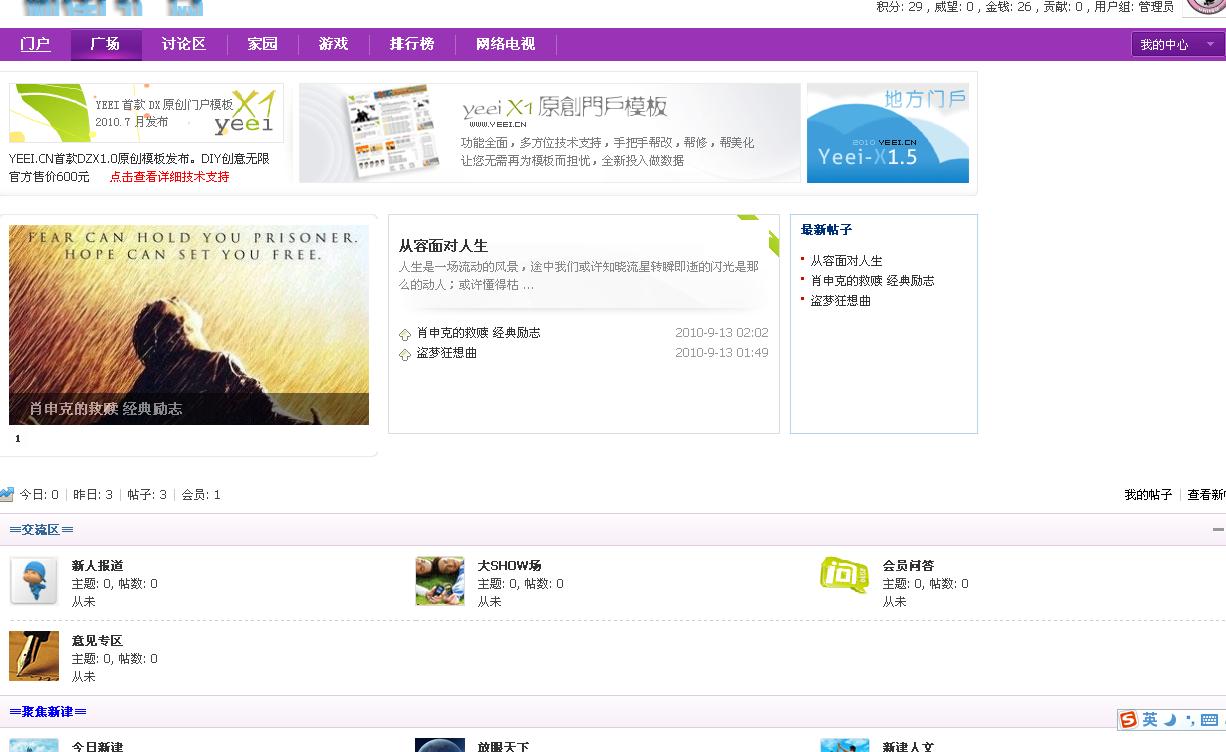Open the 聚焦新津 category heading
This screenshot has width=1226, height=752.
pyautogui.click(x=47, y=712)
